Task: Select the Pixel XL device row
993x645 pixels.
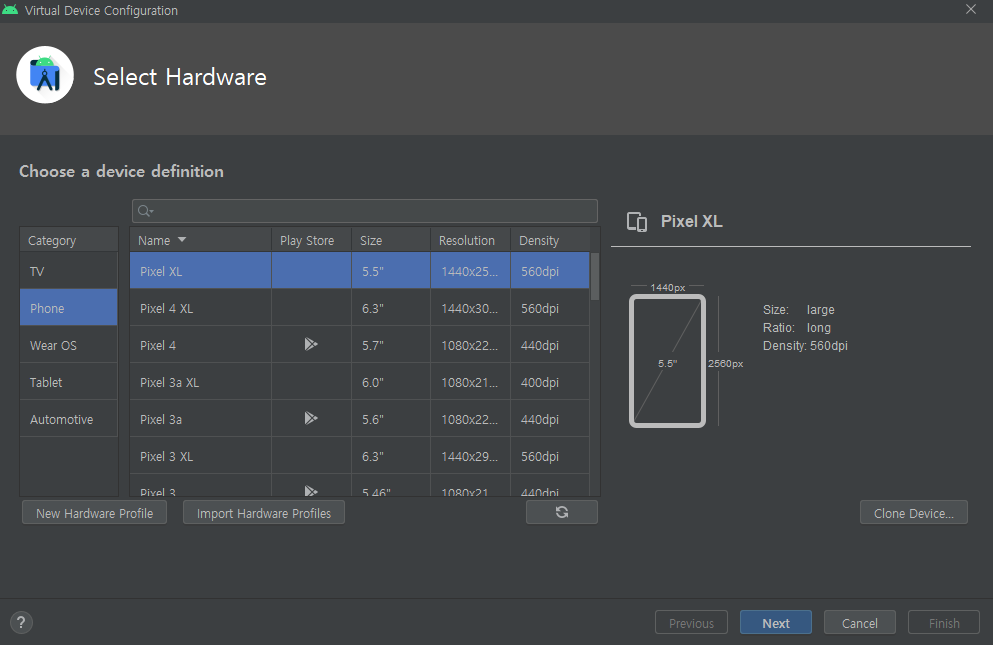Action: pos(360,271)
